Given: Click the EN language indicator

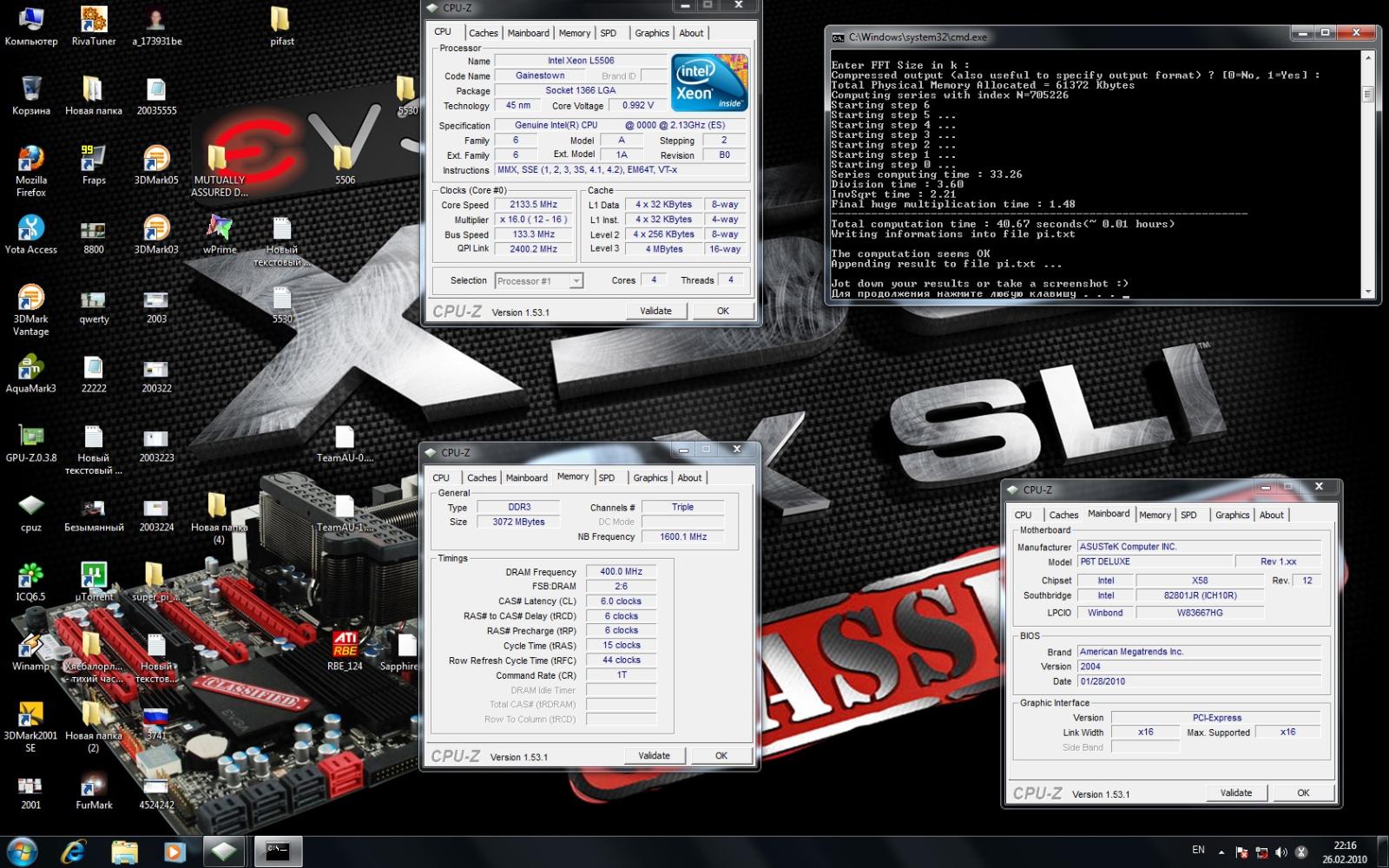Looking at the screenshot, I should pyautogui.click(x=1198, y=851).
